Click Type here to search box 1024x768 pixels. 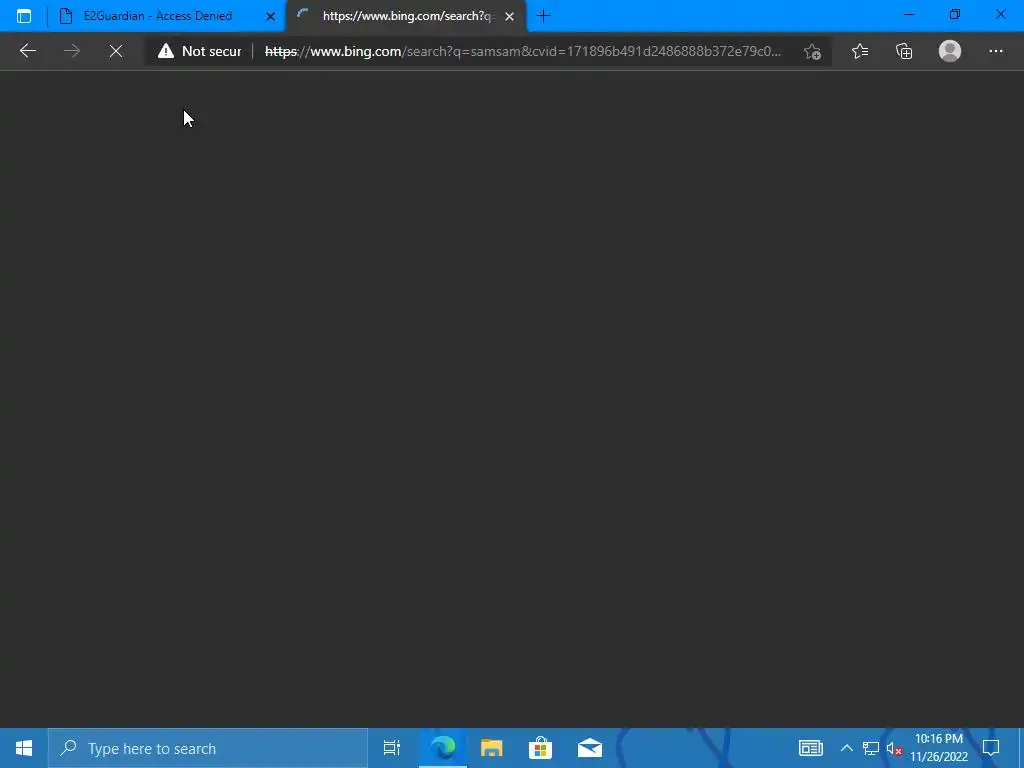point(208,748)
